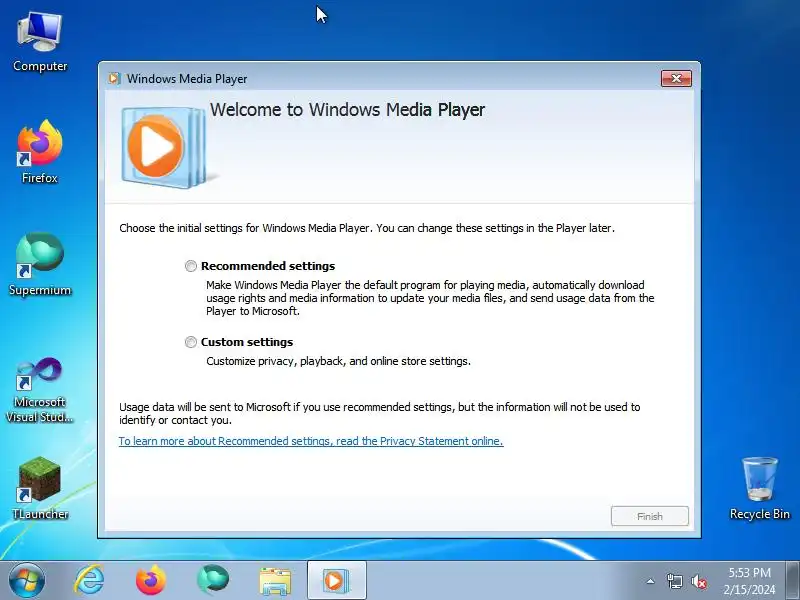The image size is (800, 600).
Task: Select the Recycle Bin desktop icon
Action: click(x=760, y=488)
